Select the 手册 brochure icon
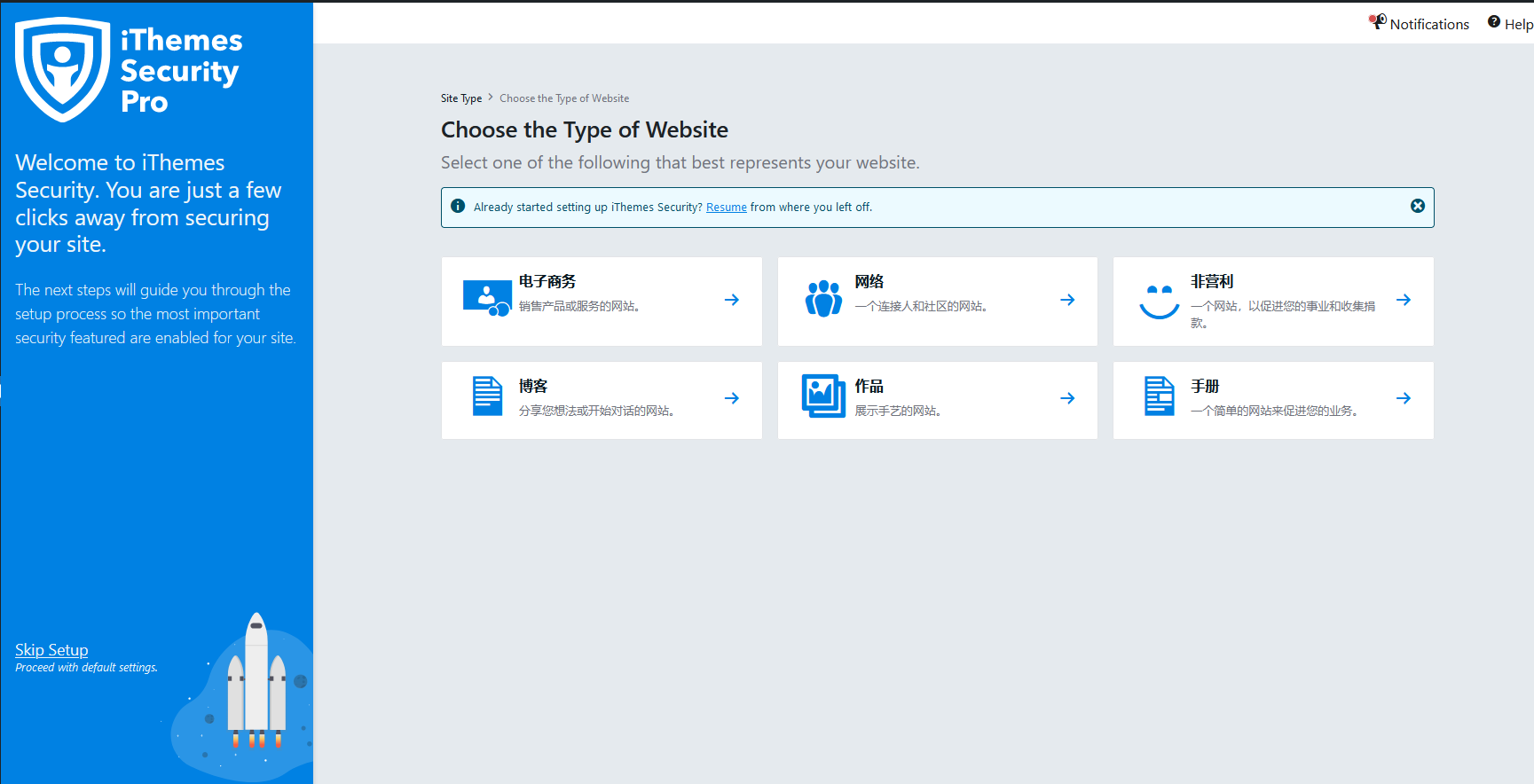The height and width of the screenshot is (784, 1534). click(1160, 396)
